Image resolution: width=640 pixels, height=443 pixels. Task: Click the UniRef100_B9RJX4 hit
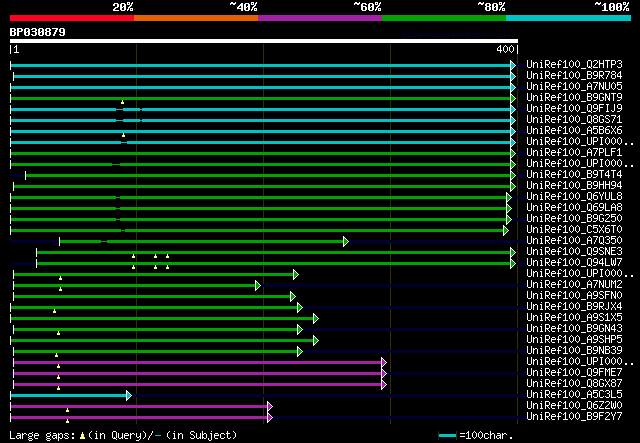[574, 307]
